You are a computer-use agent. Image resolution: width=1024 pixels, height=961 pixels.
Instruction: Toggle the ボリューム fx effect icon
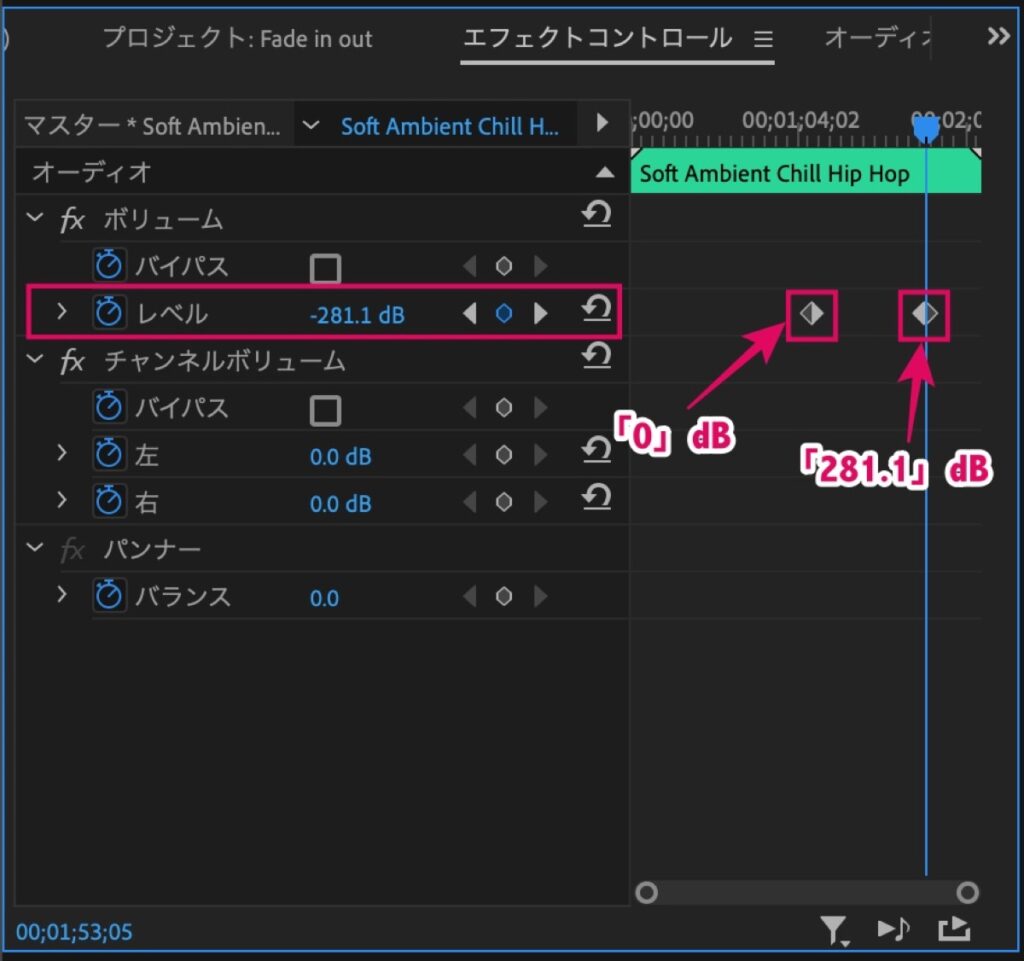(x=72, y=219)
